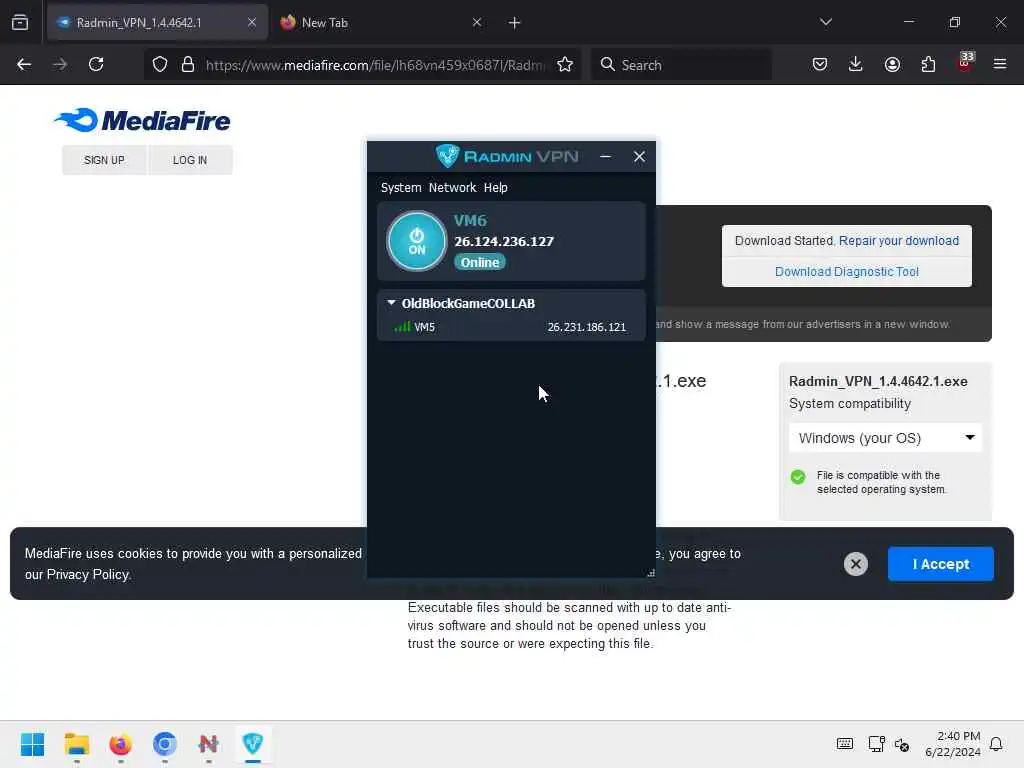Screen dimensions: 1024x768
Task: Click the MediaFire logo
Action: pyautogui.click(x=142, y=120)
